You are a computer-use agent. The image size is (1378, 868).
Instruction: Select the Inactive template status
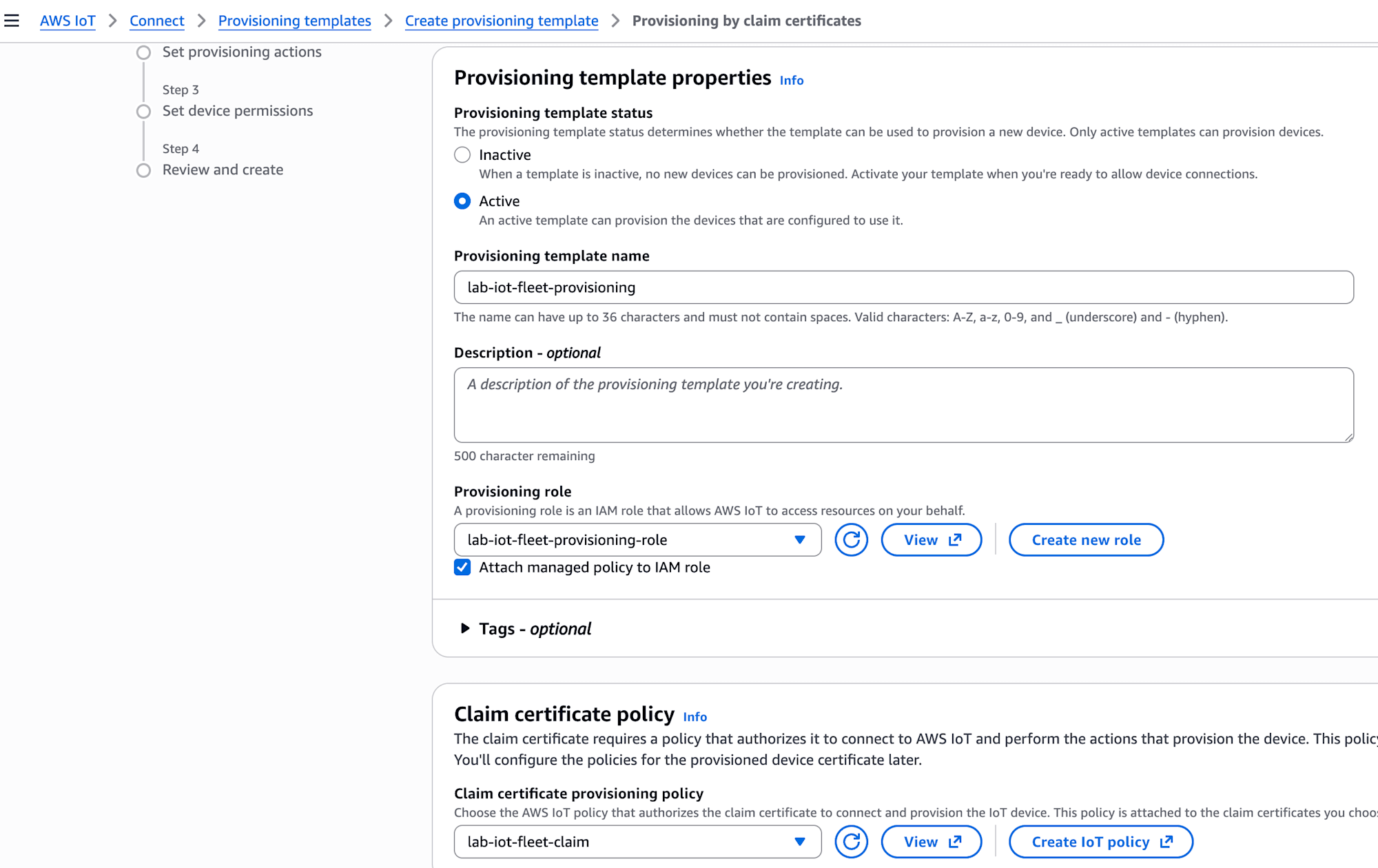click(462, 155)
